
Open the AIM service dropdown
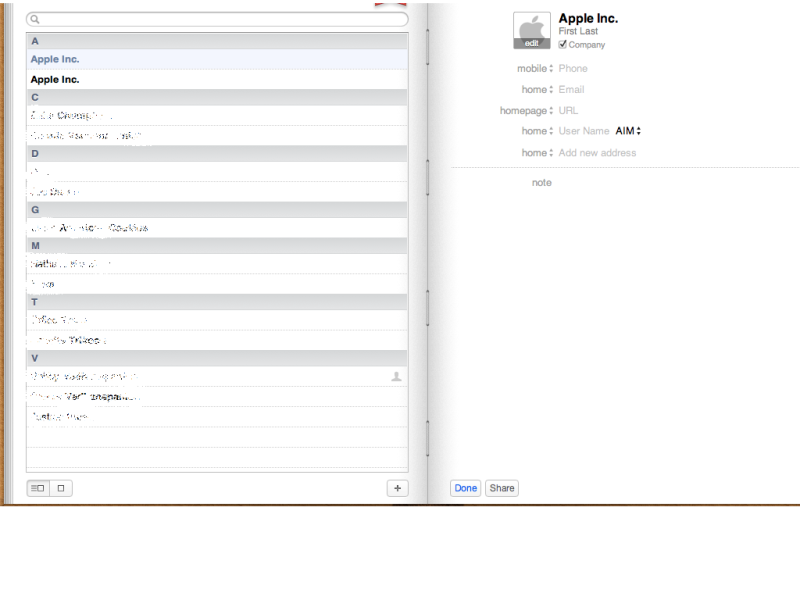[x=628, y=131]
